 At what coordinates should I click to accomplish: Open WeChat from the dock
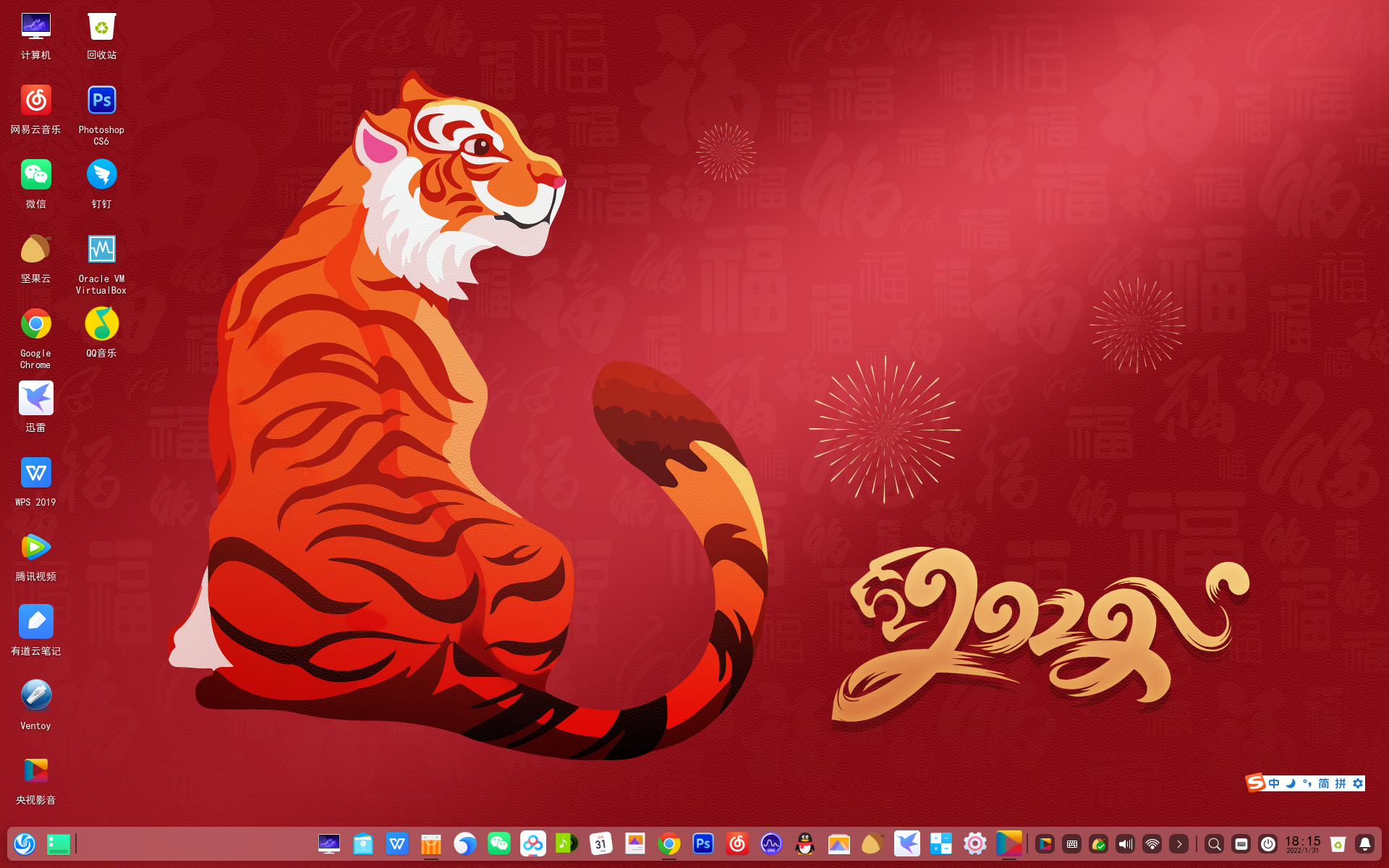pyautogui.click(x=498, y=843)
